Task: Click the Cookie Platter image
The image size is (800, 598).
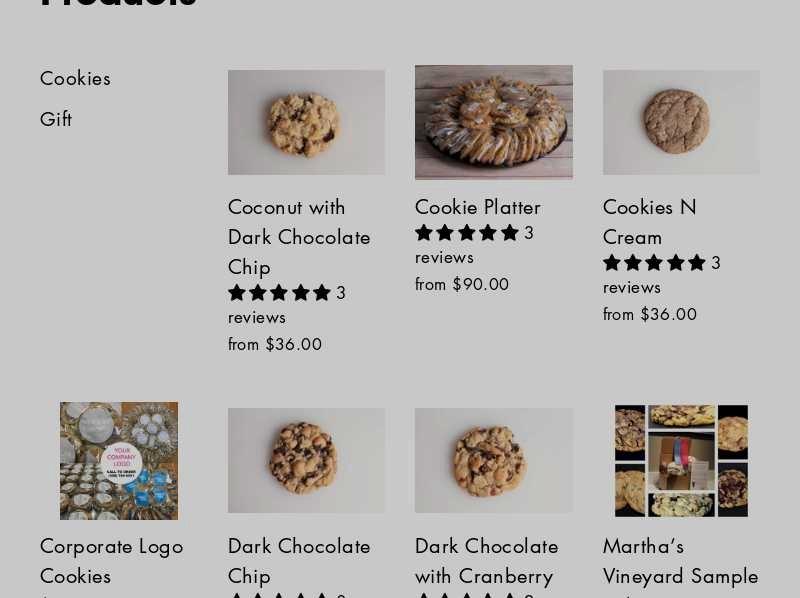Action: (x=494, y=122)
